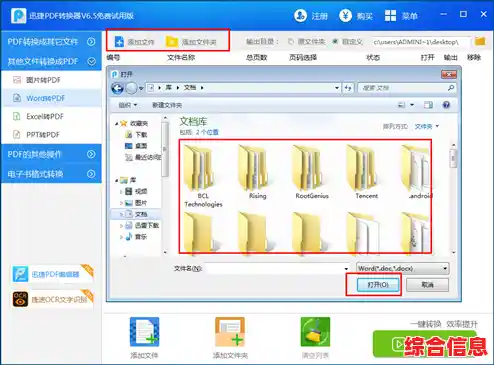Click the 购买 yen purchase icon
Image resolution: width=494 pixels, height=365 pixels.
pyautogui.click(x=345, y=15)
